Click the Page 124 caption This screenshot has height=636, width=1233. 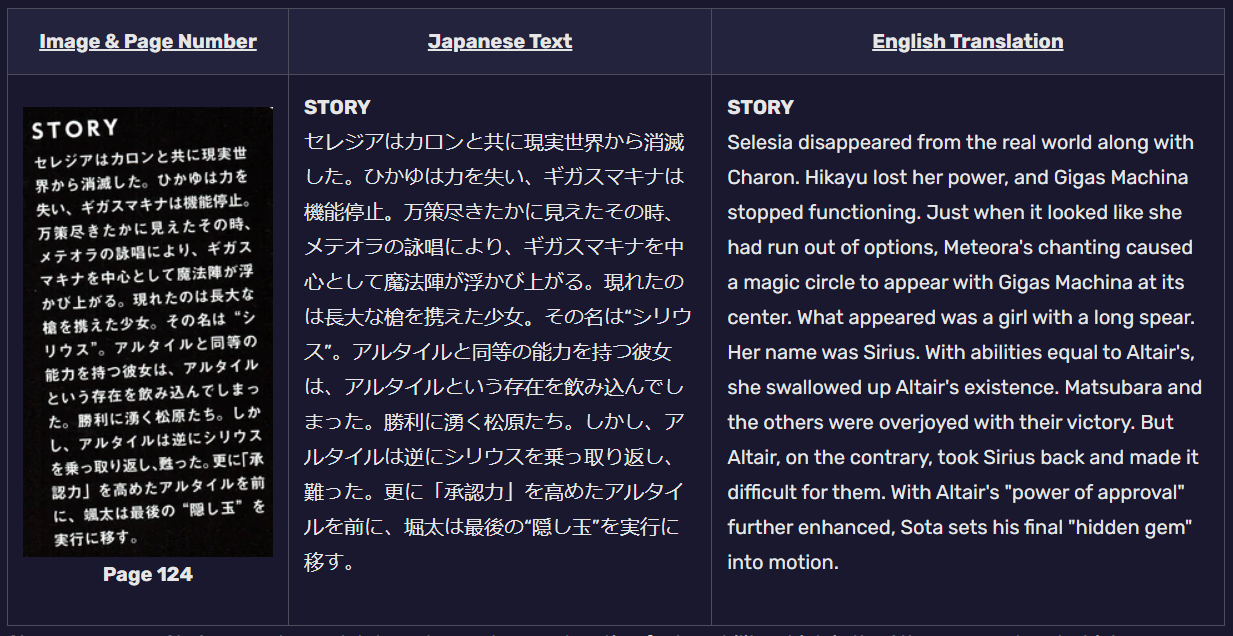148,574
